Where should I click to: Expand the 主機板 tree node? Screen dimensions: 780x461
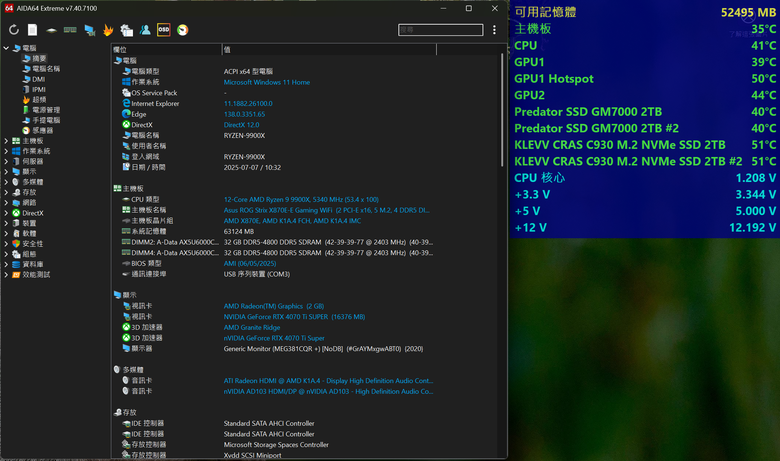[x=6, y=141]
